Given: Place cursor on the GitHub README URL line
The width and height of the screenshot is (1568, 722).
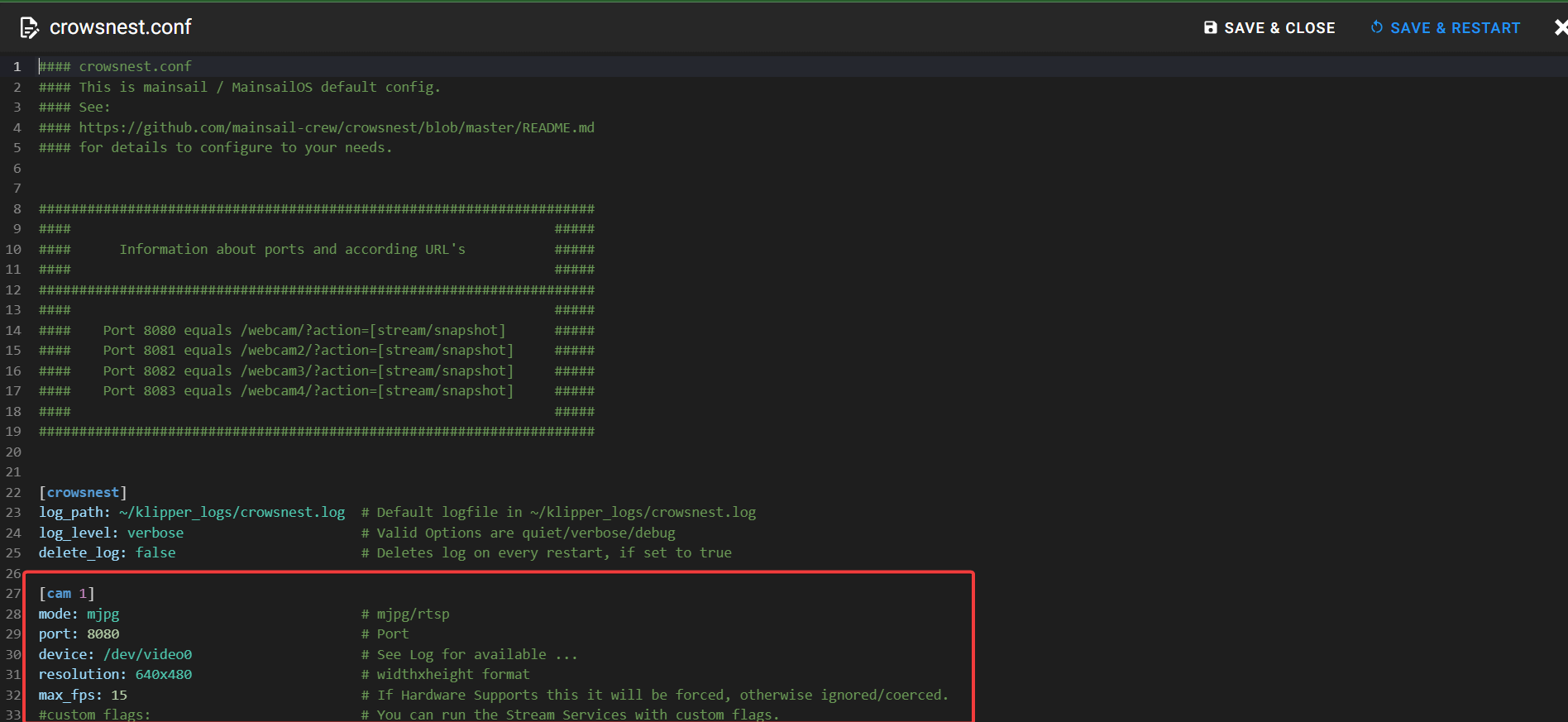Looking at the screenshot, I should (x=336, y=127).
